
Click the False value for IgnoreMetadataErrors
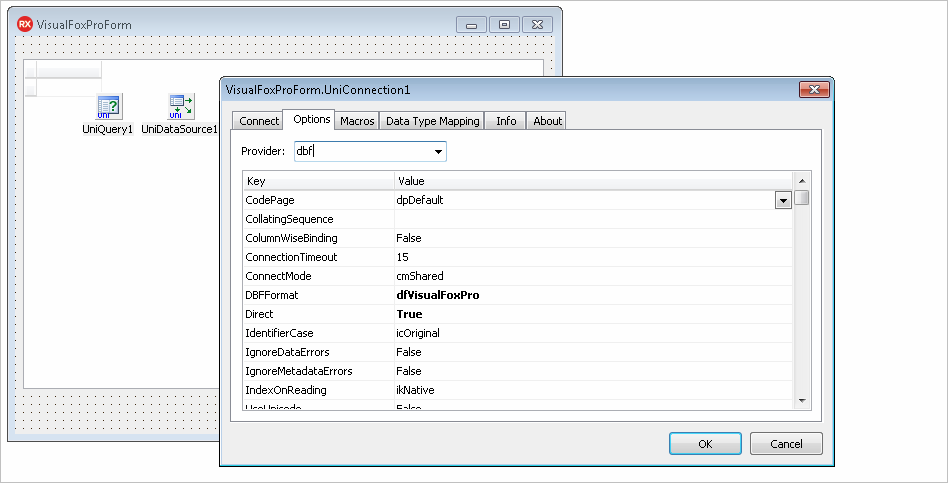(593, 371)
